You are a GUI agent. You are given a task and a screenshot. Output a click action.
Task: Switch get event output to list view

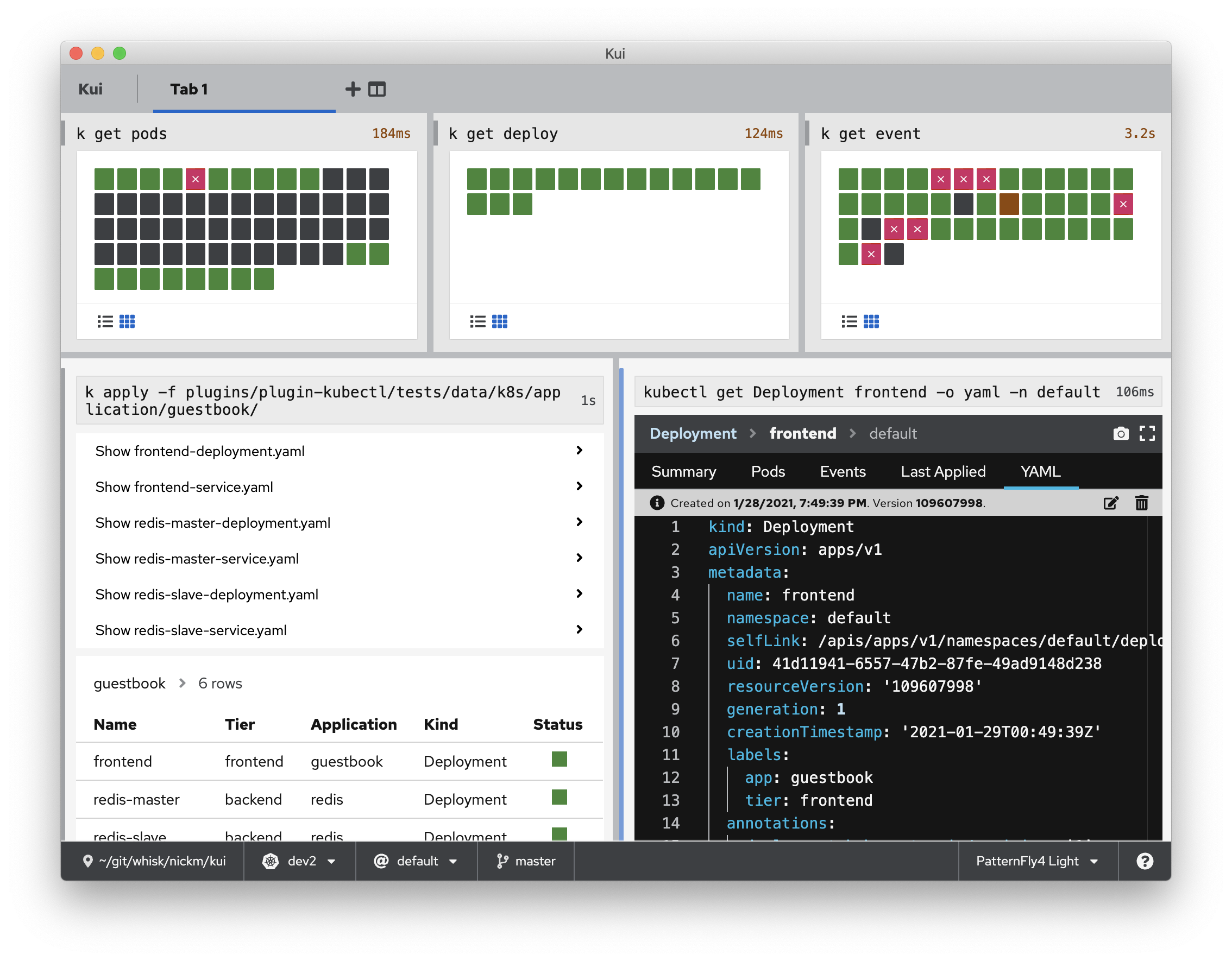click(x=849, y=321)
